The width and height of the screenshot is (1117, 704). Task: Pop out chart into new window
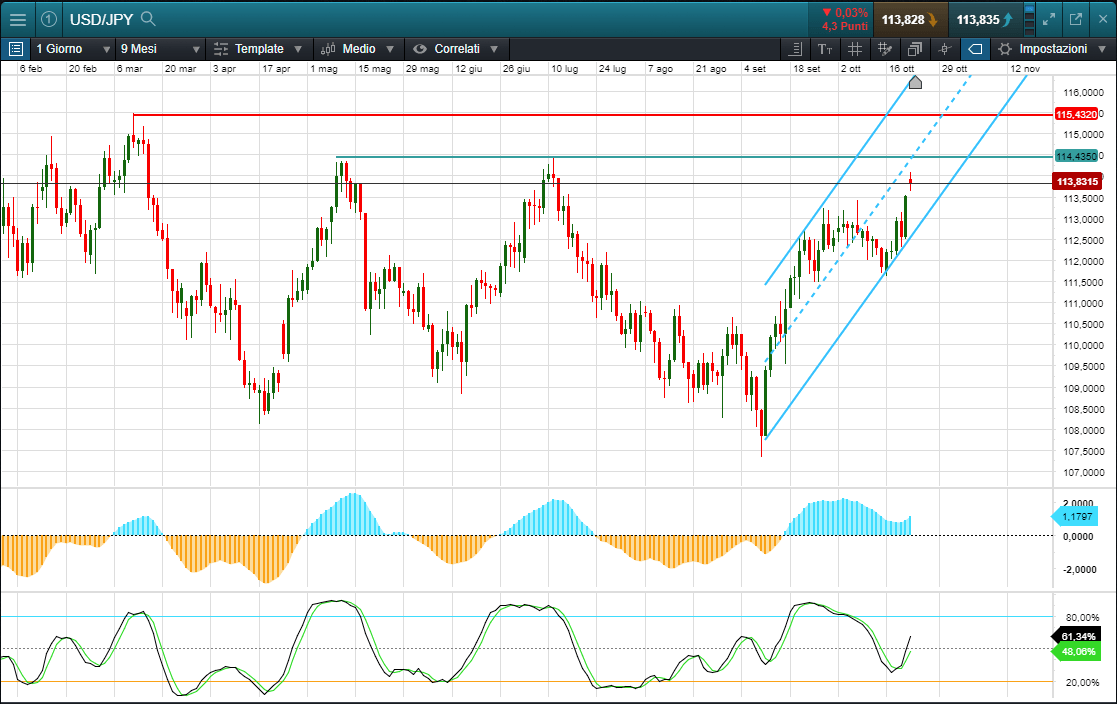point(1076,19)
